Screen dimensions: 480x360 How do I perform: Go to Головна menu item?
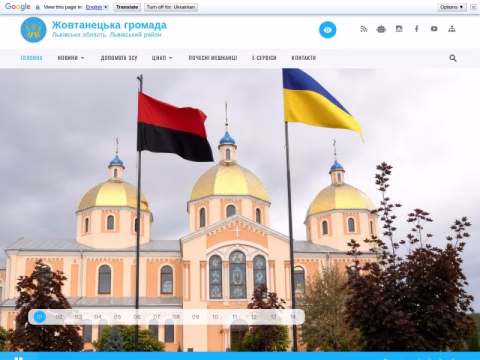click(31, 58)
